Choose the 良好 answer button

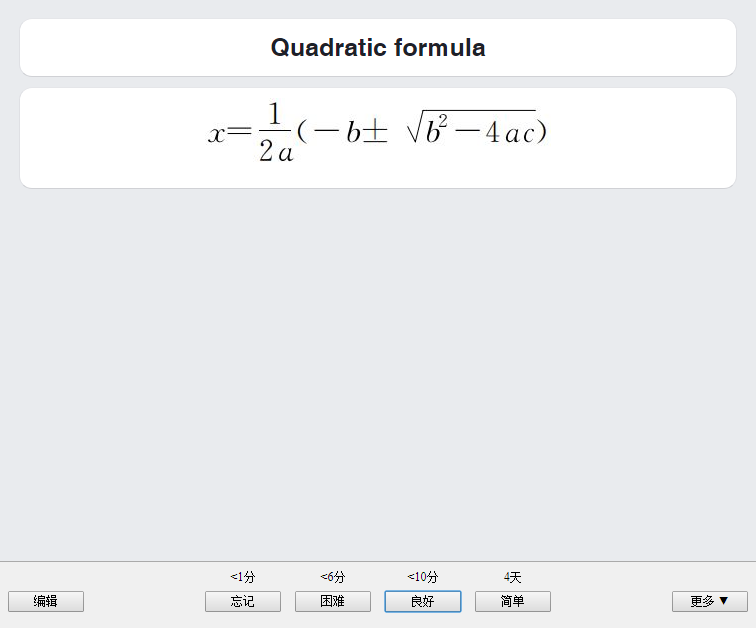pyautogui.click(x=423, y=601)
